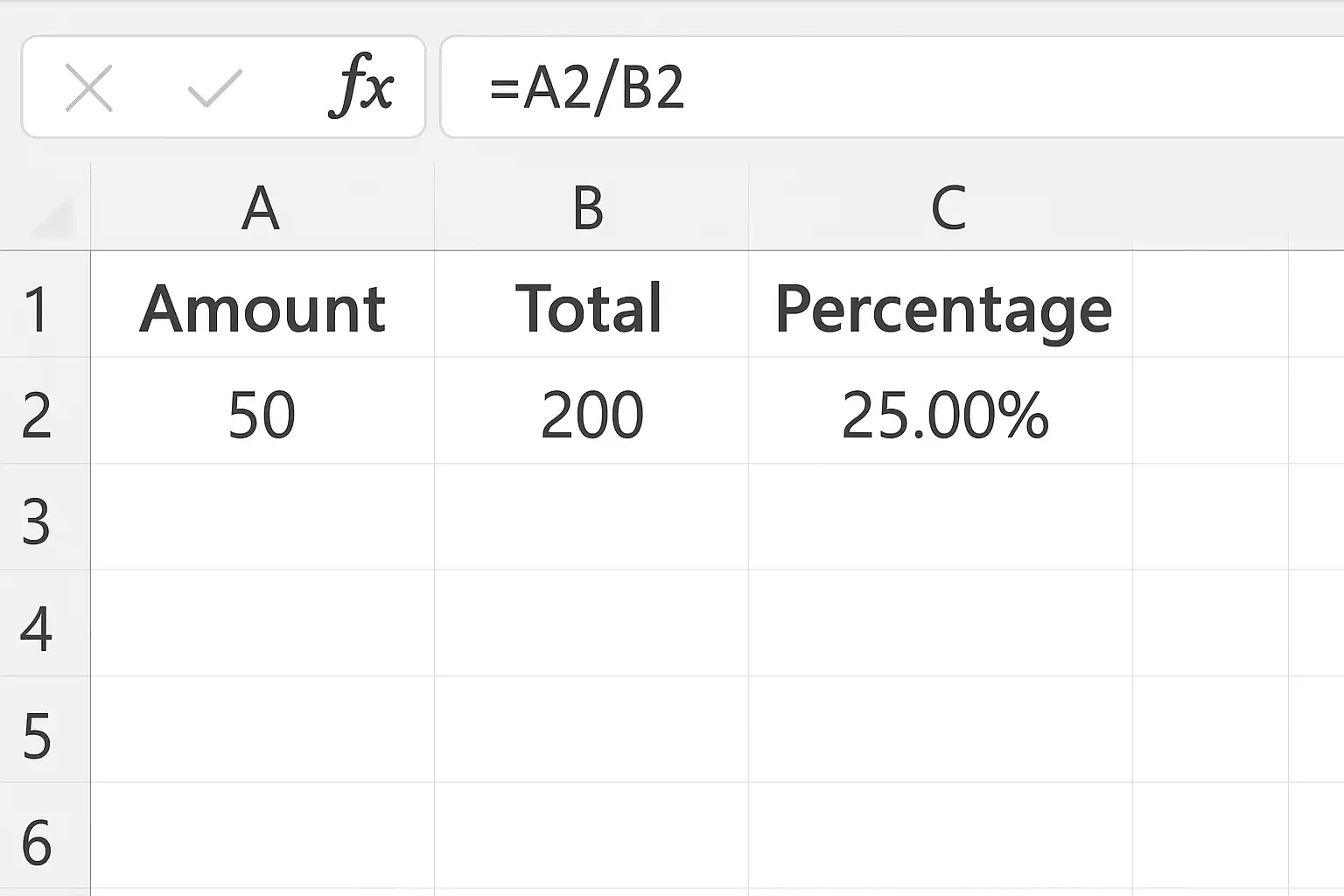Select cell containing 200

(x=591, y=416)
